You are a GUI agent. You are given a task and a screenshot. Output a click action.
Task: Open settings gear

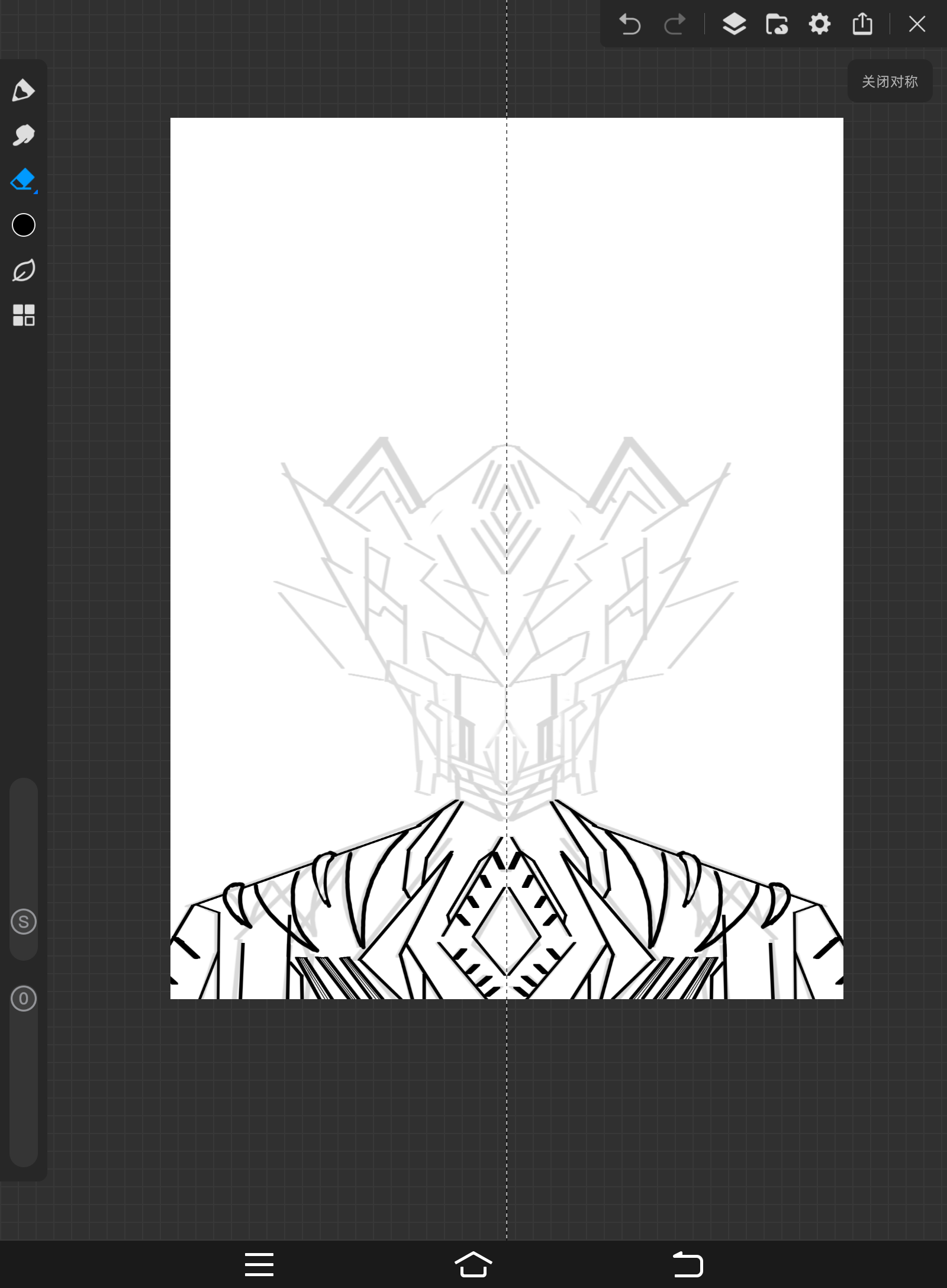point(820,24)
